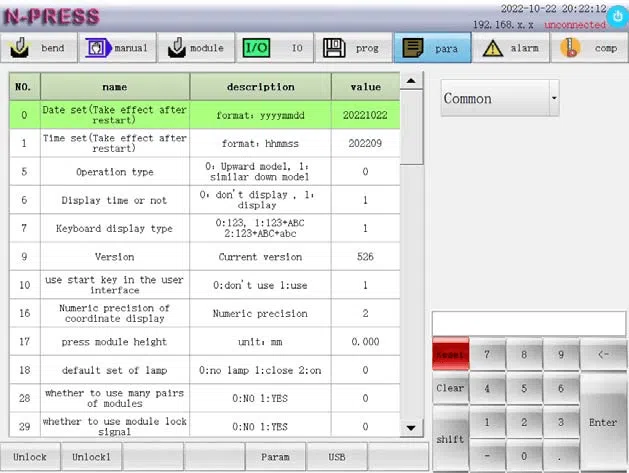Viewport: 629px width, 473px height.
Task: Click the Param button
Action: pyautogui.click(x=275, y=457)
